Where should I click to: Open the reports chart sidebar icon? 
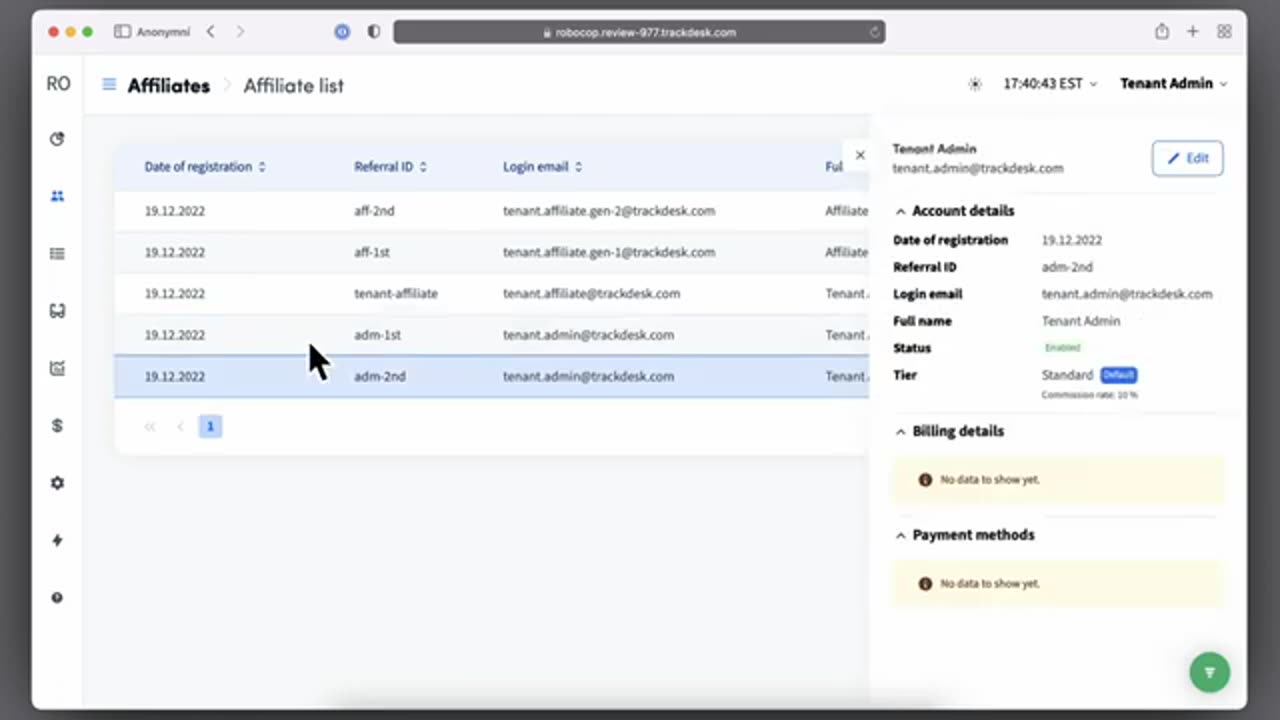click(57, 368)
